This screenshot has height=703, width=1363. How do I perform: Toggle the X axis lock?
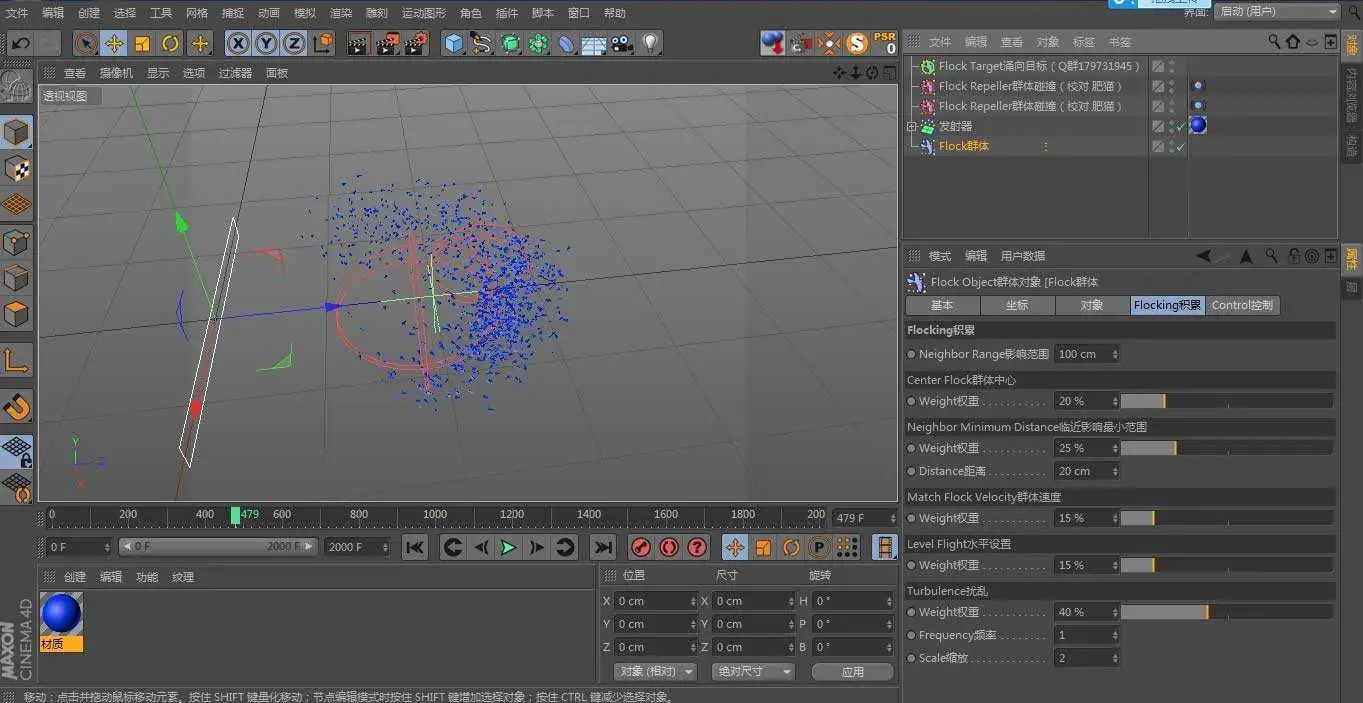(x=238, y=43)
